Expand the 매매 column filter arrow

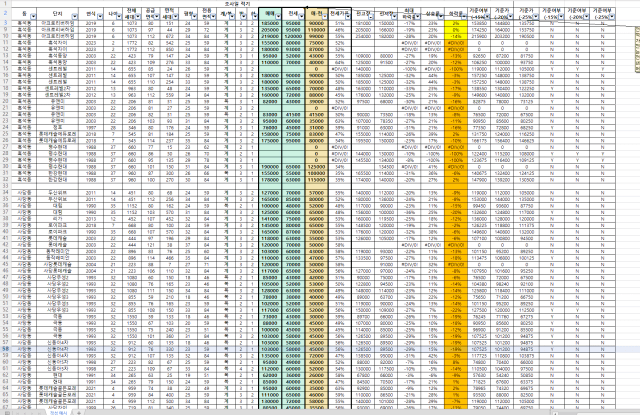click(x=278, y=16)
